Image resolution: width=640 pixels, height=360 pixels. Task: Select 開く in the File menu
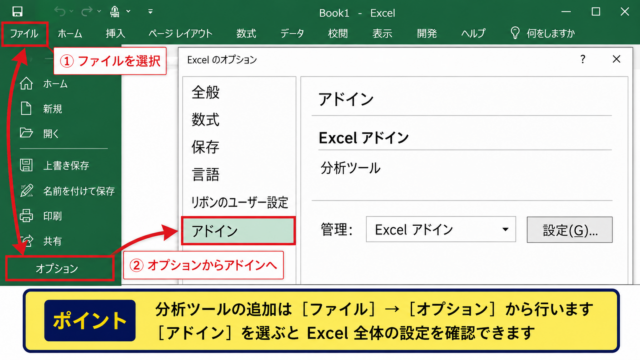51,134
